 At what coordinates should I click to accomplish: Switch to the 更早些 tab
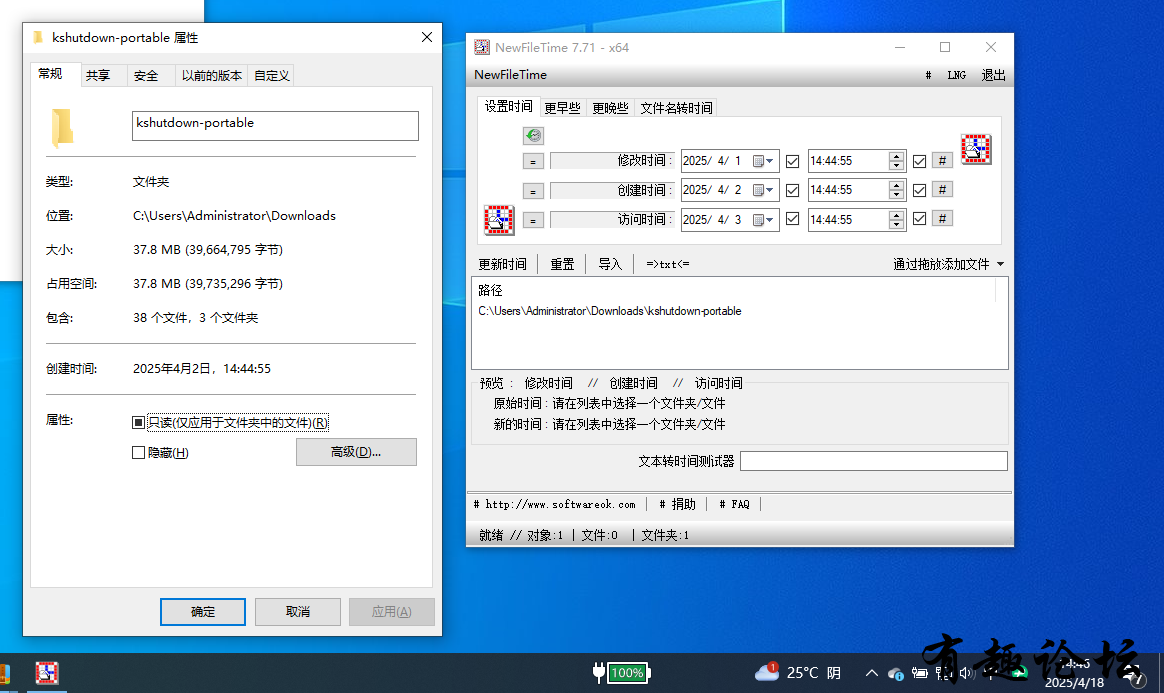pos(562,108)
